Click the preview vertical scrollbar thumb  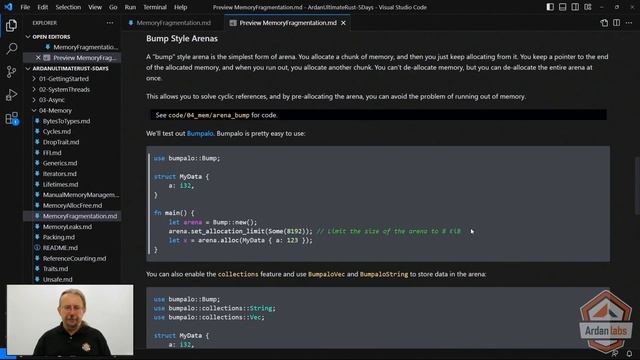pyautogui.click(x=637, y=186)
